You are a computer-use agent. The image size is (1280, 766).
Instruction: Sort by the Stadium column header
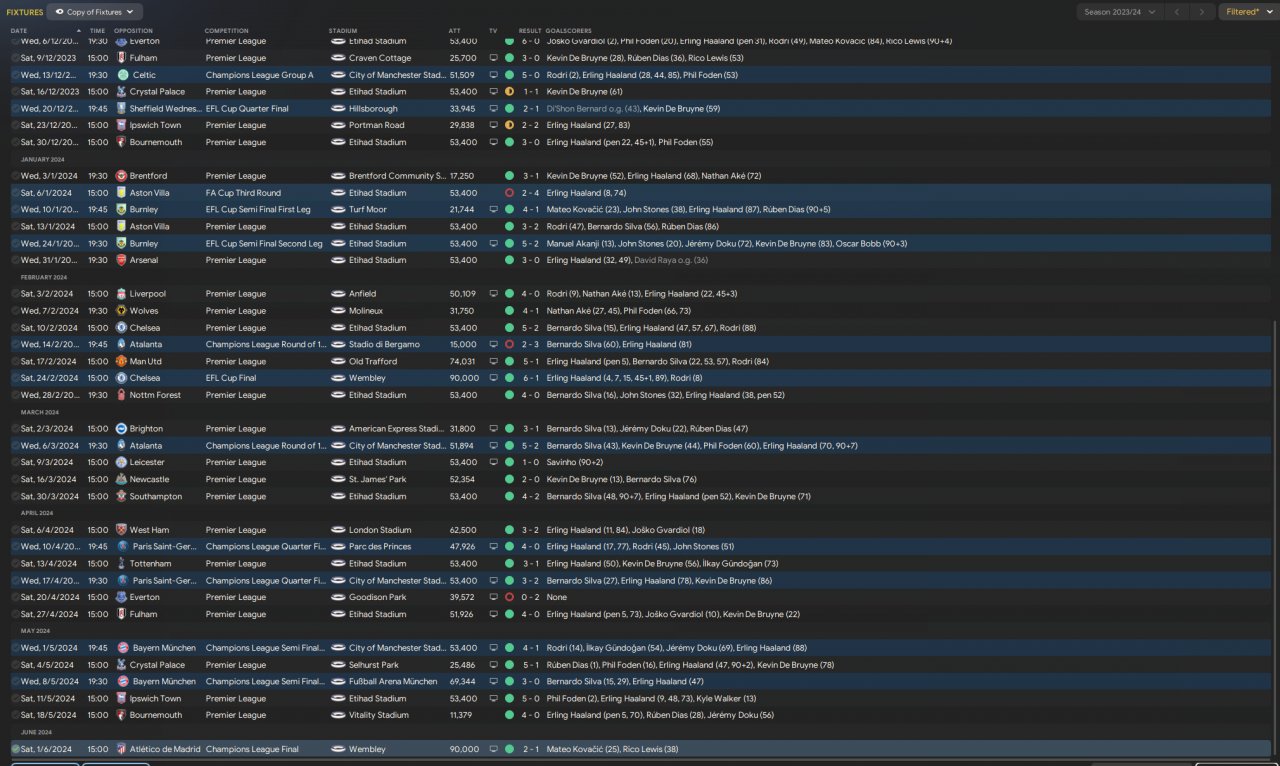click(x=342, y=31)
